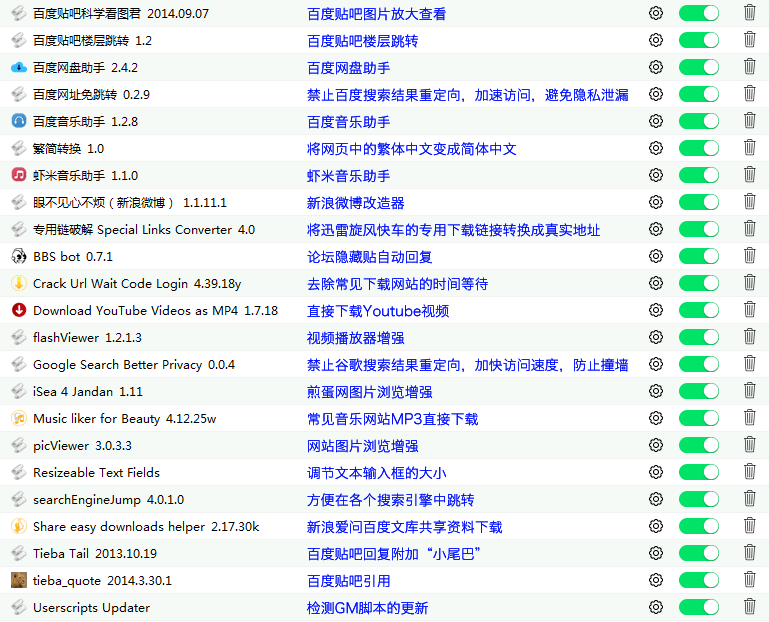The width and height of the screenshot is (770, 622).
Task: Open the 煎蛋网图片浏览增强 link
Action: click(x=369, y=392)
